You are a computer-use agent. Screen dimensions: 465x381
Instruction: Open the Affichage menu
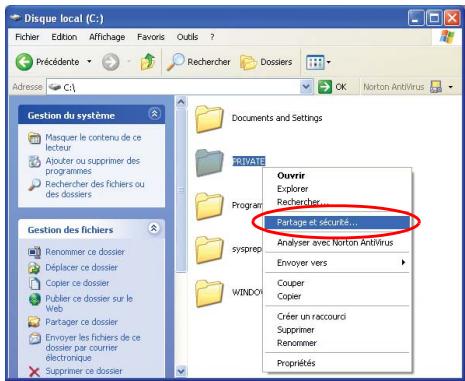pyautogui.click(x=107, y=37)
